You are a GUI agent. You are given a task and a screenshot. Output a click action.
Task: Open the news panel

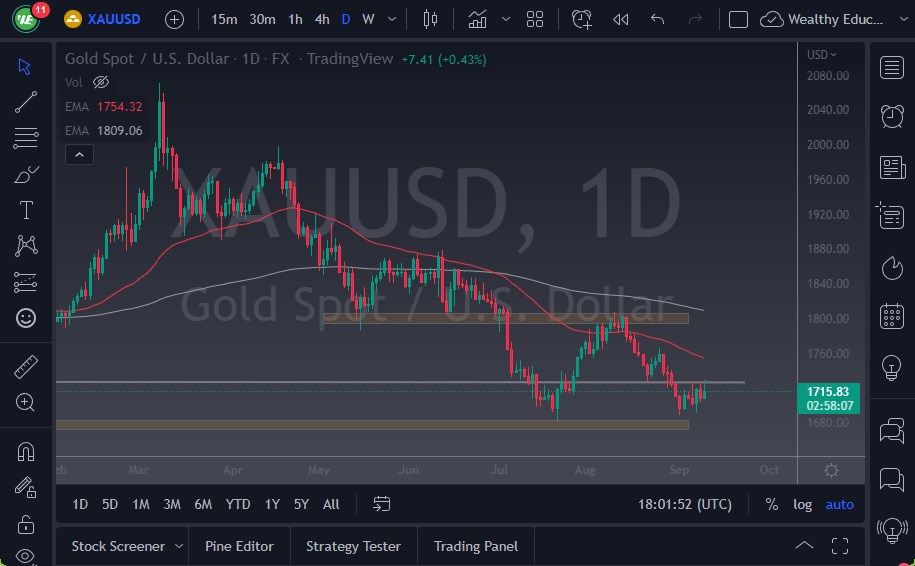coord(892,167)
